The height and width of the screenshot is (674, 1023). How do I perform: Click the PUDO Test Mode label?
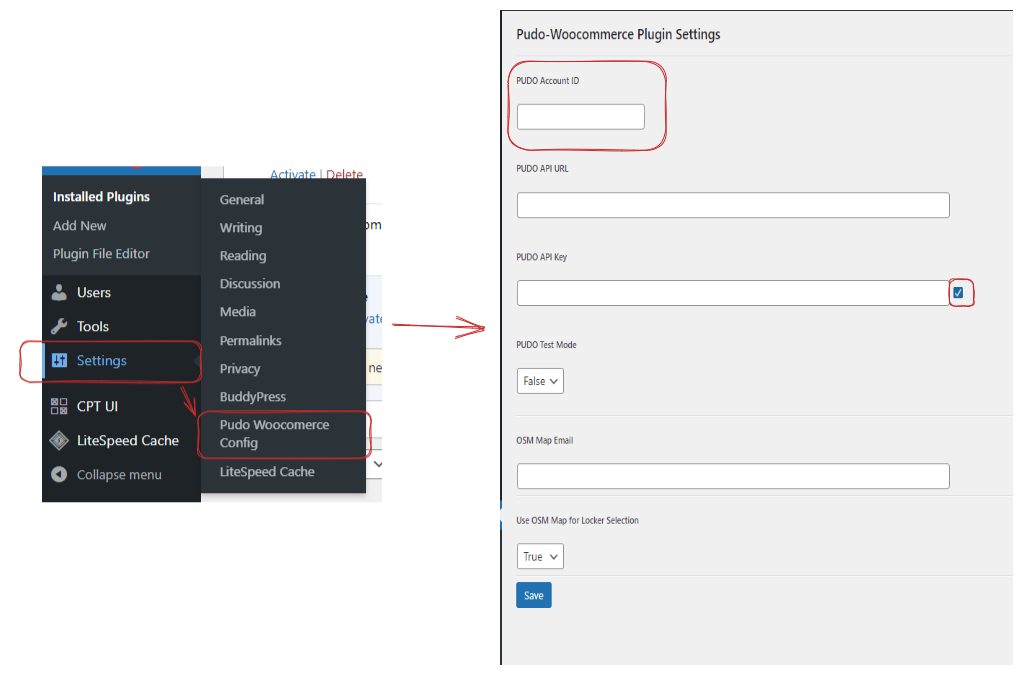[546, 345]
